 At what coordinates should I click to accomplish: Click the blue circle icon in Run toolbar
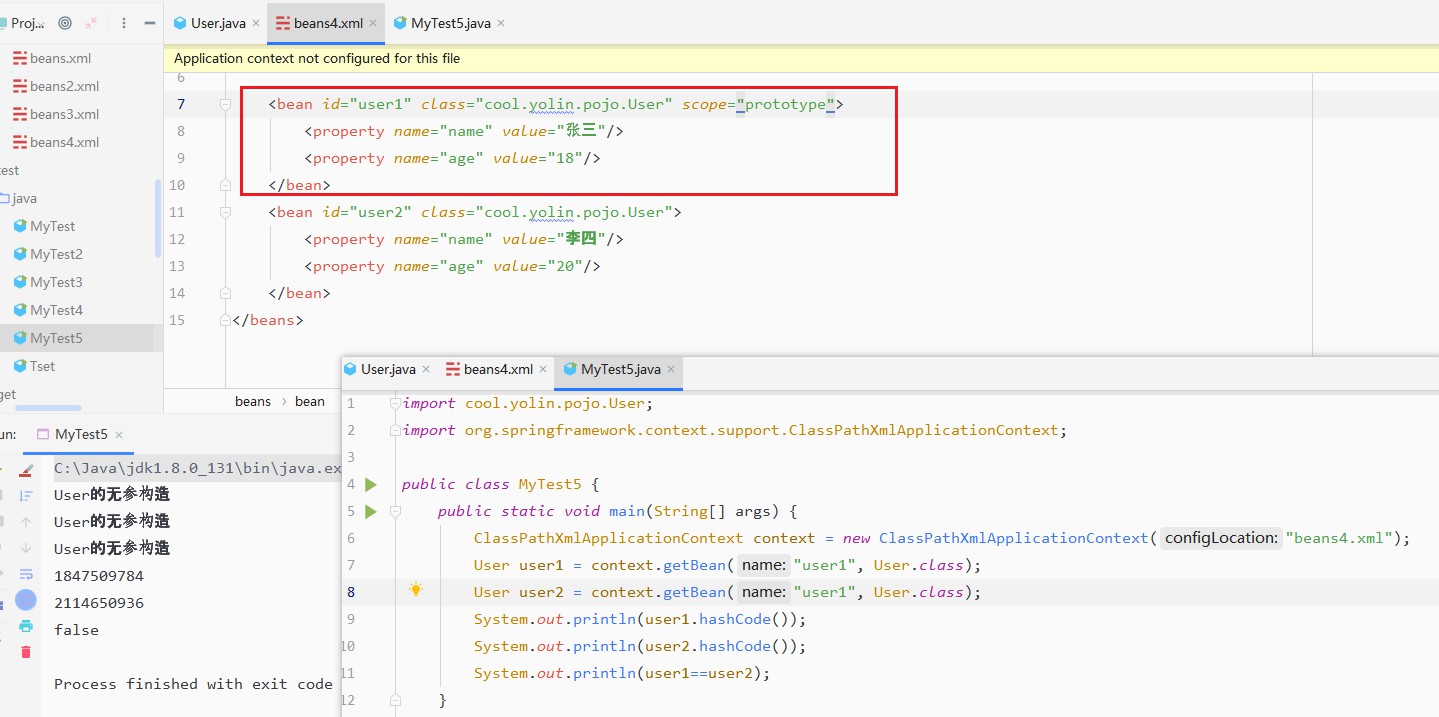(26, 600)
